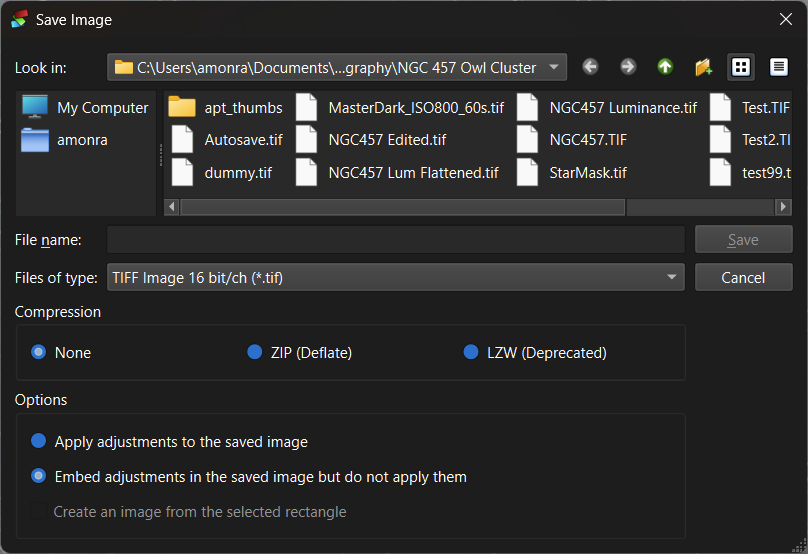Select the None compression option
The image size is (808, 554).
(39, 352)
